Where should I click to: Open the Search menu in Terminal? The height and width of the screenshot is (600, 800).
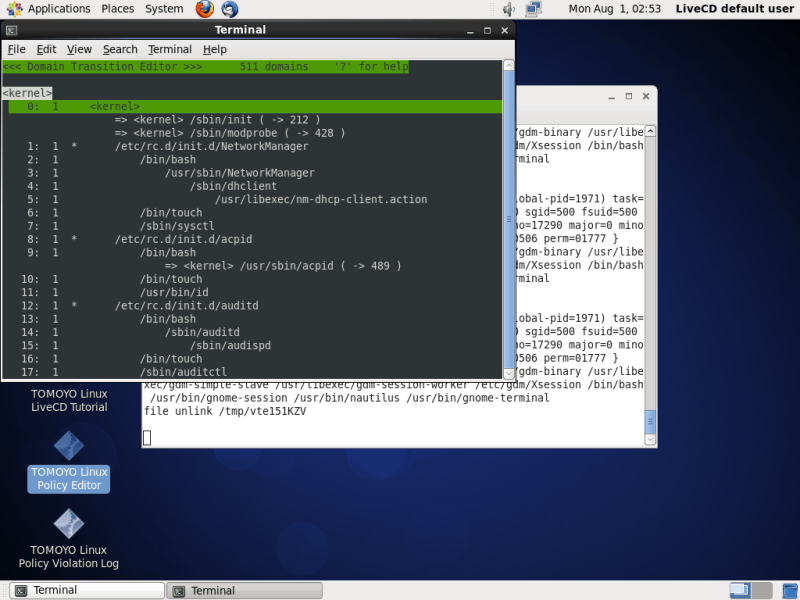tap(120, 49)
